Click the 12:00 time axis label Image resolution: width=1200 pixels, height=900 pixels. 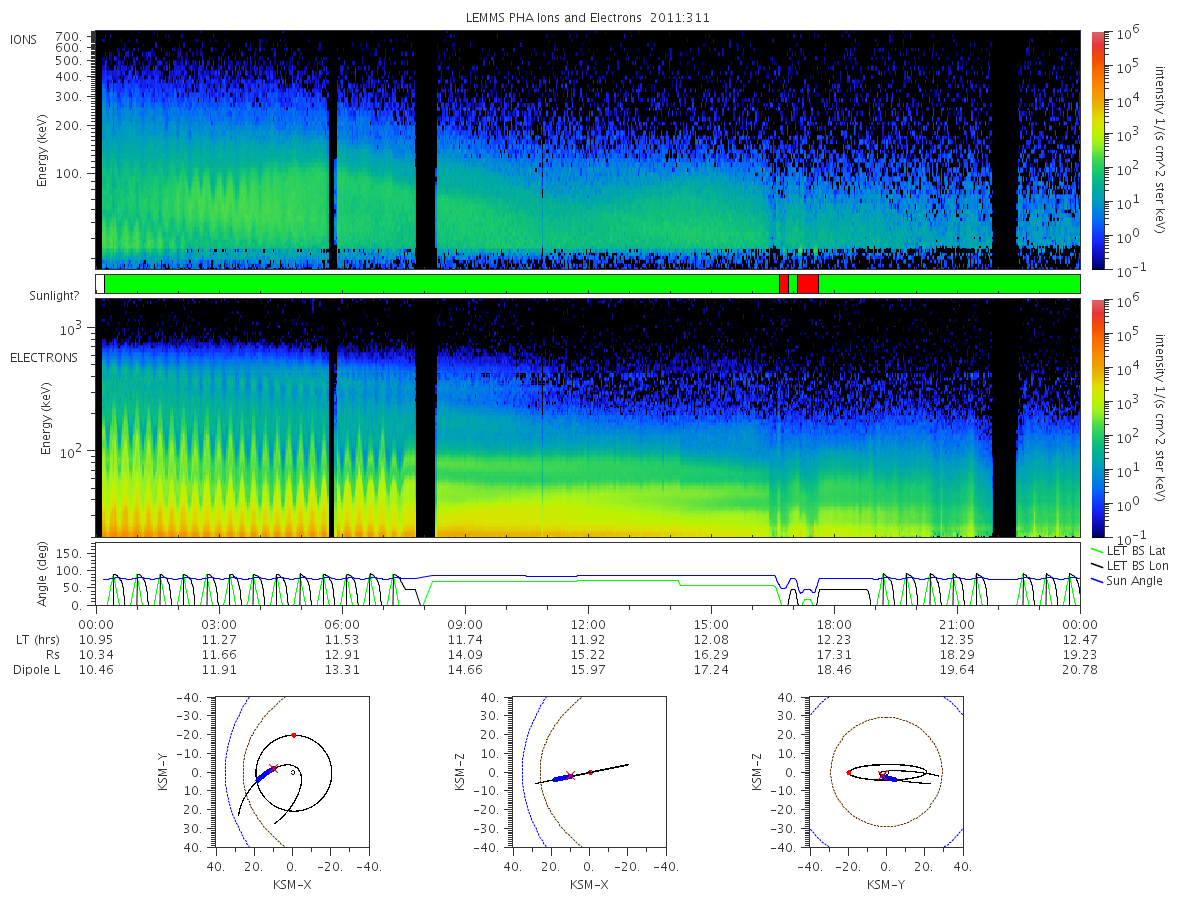point(588,623)
